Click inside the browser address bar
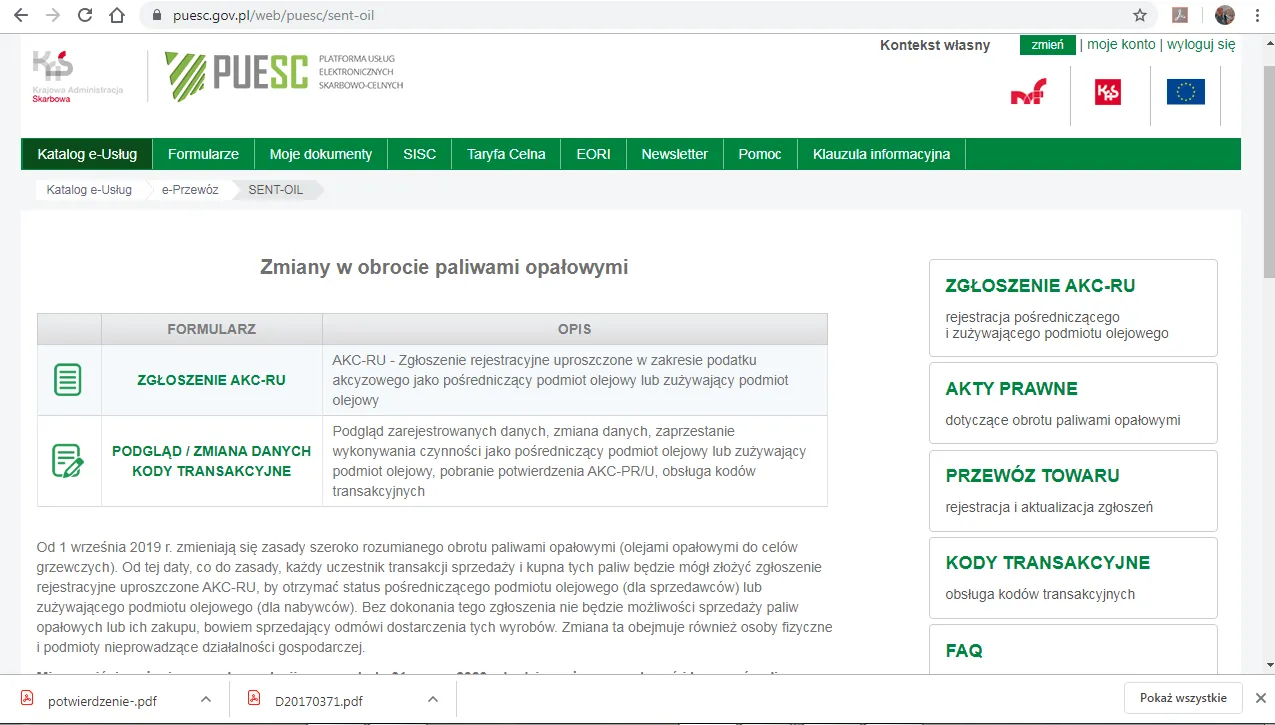The width and height of the screenshot is (1275, 725). click(x=400, y=15)
